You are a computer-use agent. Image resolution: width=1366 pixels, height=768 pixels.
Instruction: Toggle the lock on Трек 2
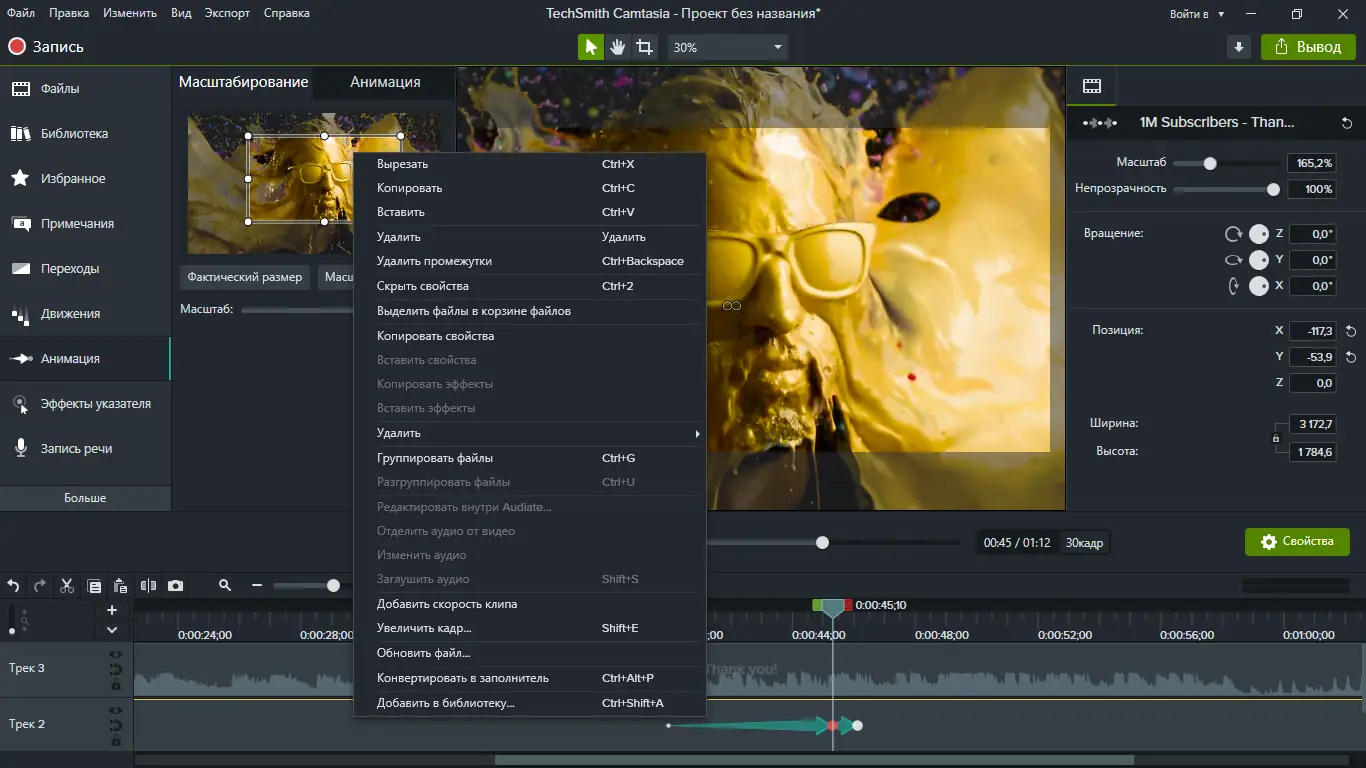(116, 741)
